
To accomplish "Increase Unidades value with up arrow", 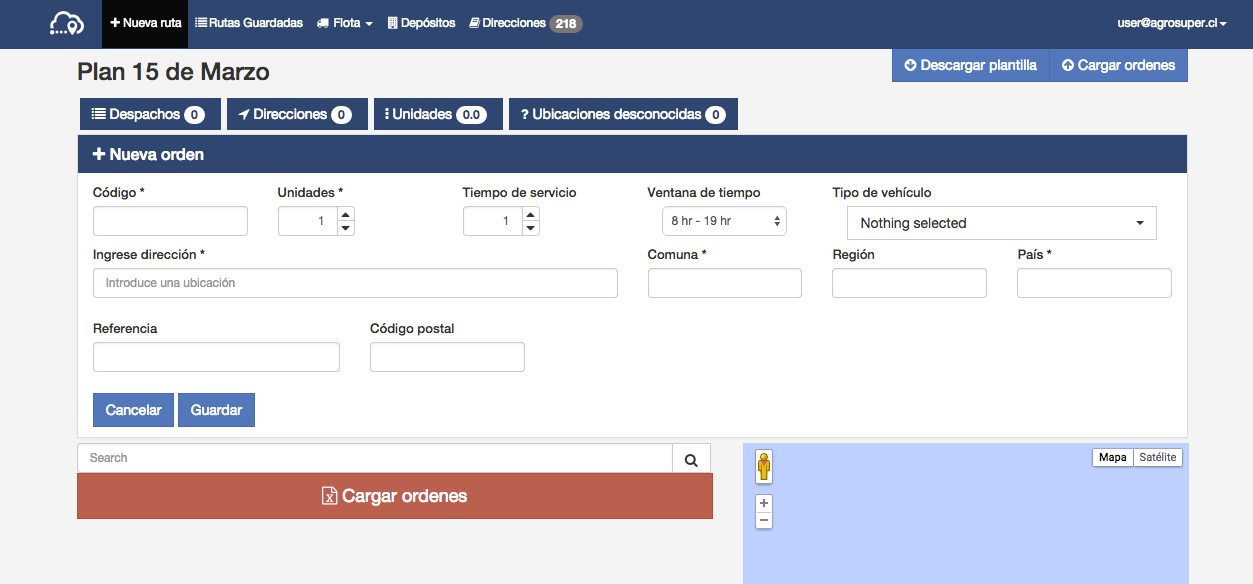I will tap(345, 214).
